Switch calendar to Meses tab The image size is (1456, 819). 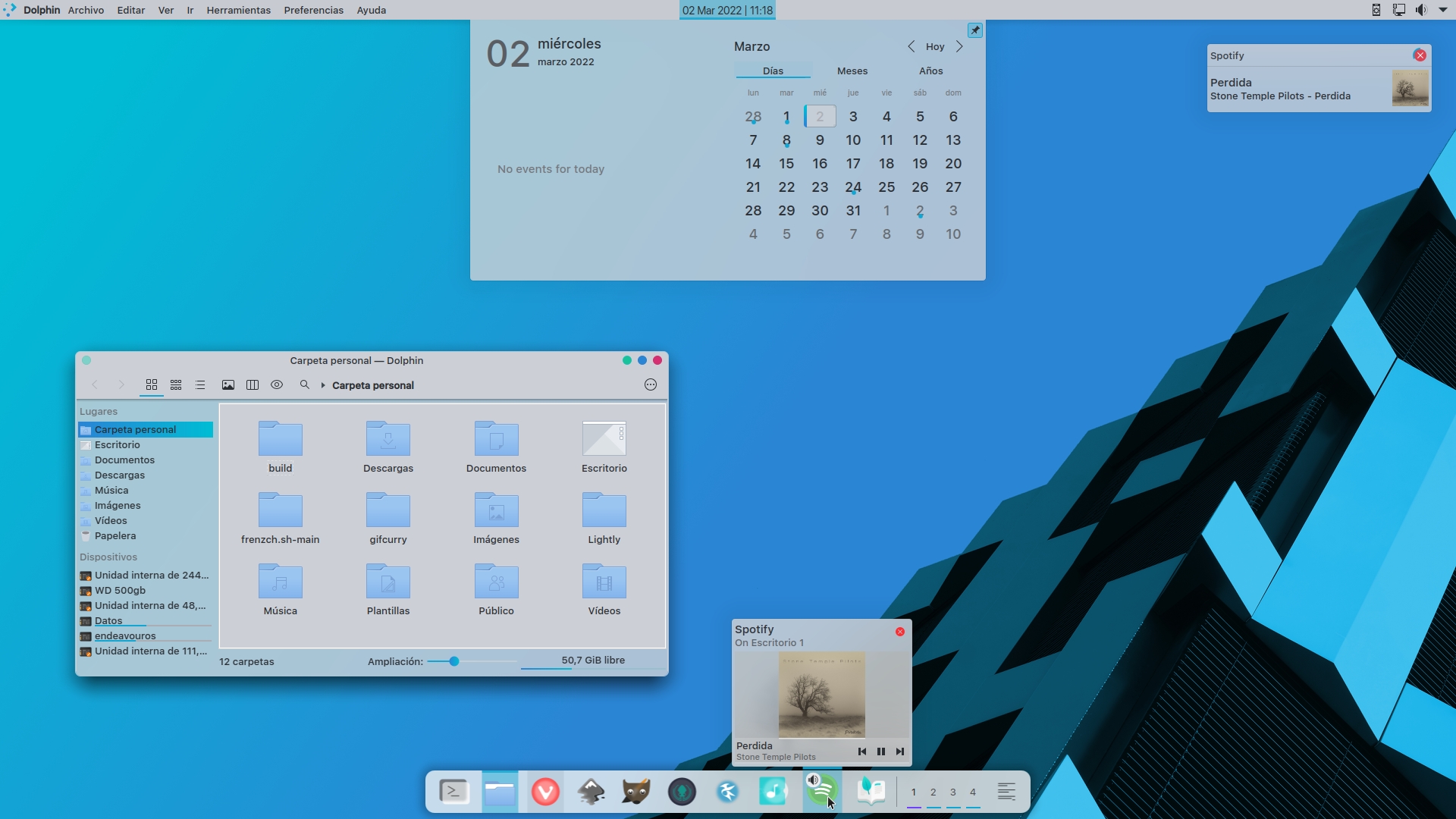pyautogui.click(x=852, y=71)
